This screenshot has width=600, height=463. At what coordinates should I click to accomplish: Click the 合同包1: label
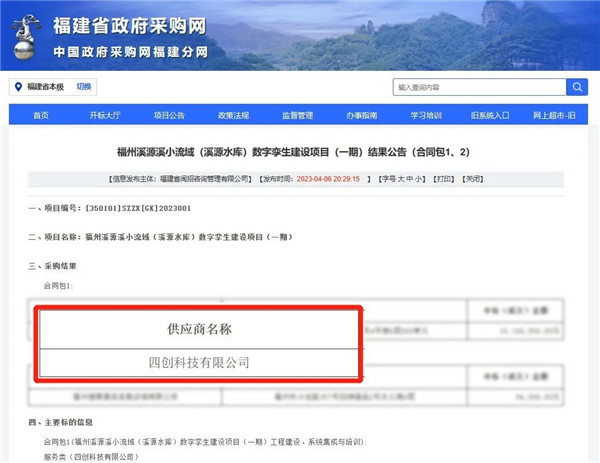pos(58,286)
